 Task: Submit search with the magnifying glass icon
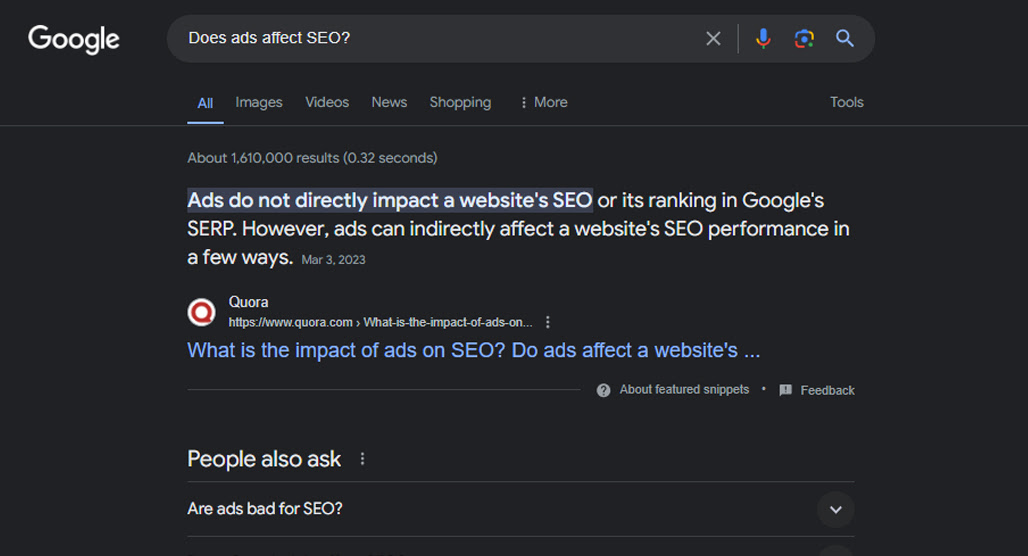pos(844,39)
